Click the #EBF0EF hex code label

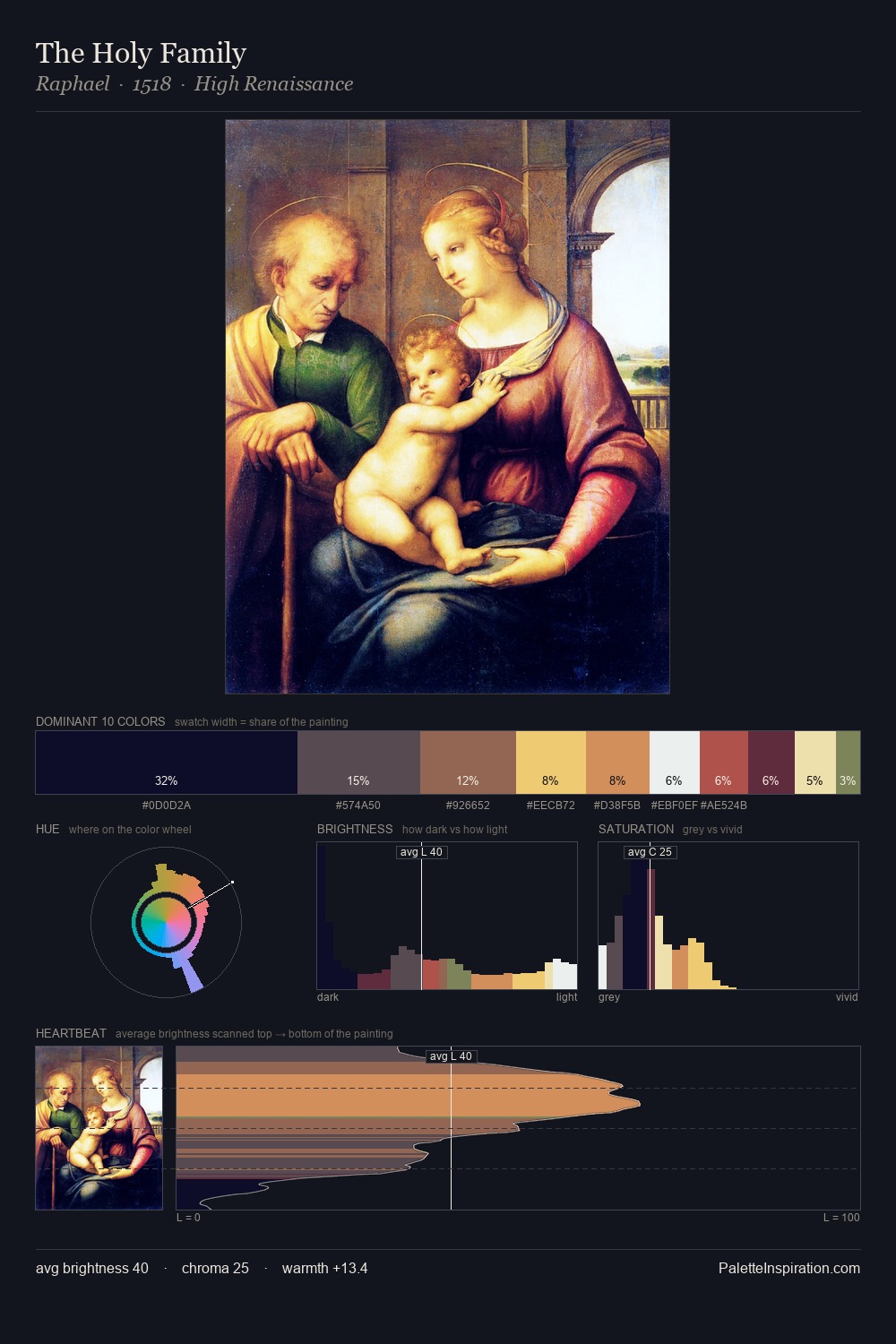(674, 806)
